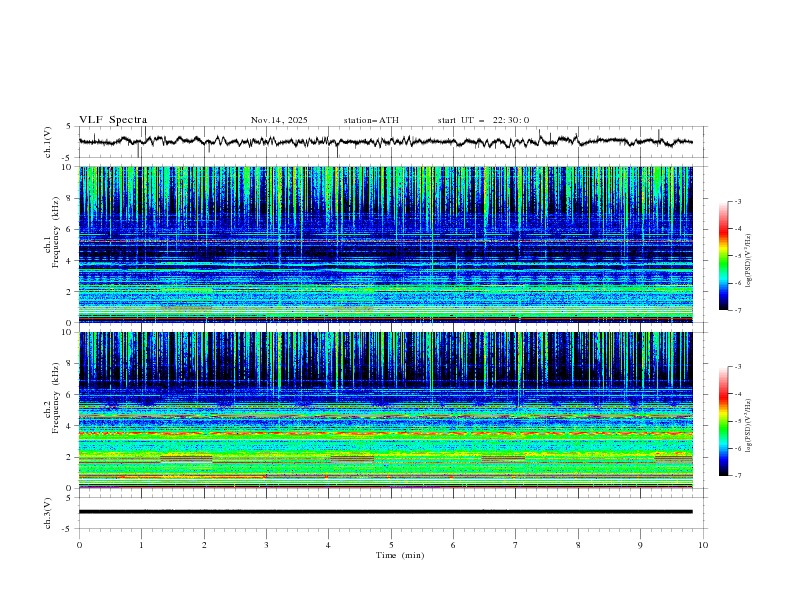This screenshot has width=792, height=612.
Task: Select the start UT 22:30:0 text
Action: pyautogui.click(x=483, y=120)
